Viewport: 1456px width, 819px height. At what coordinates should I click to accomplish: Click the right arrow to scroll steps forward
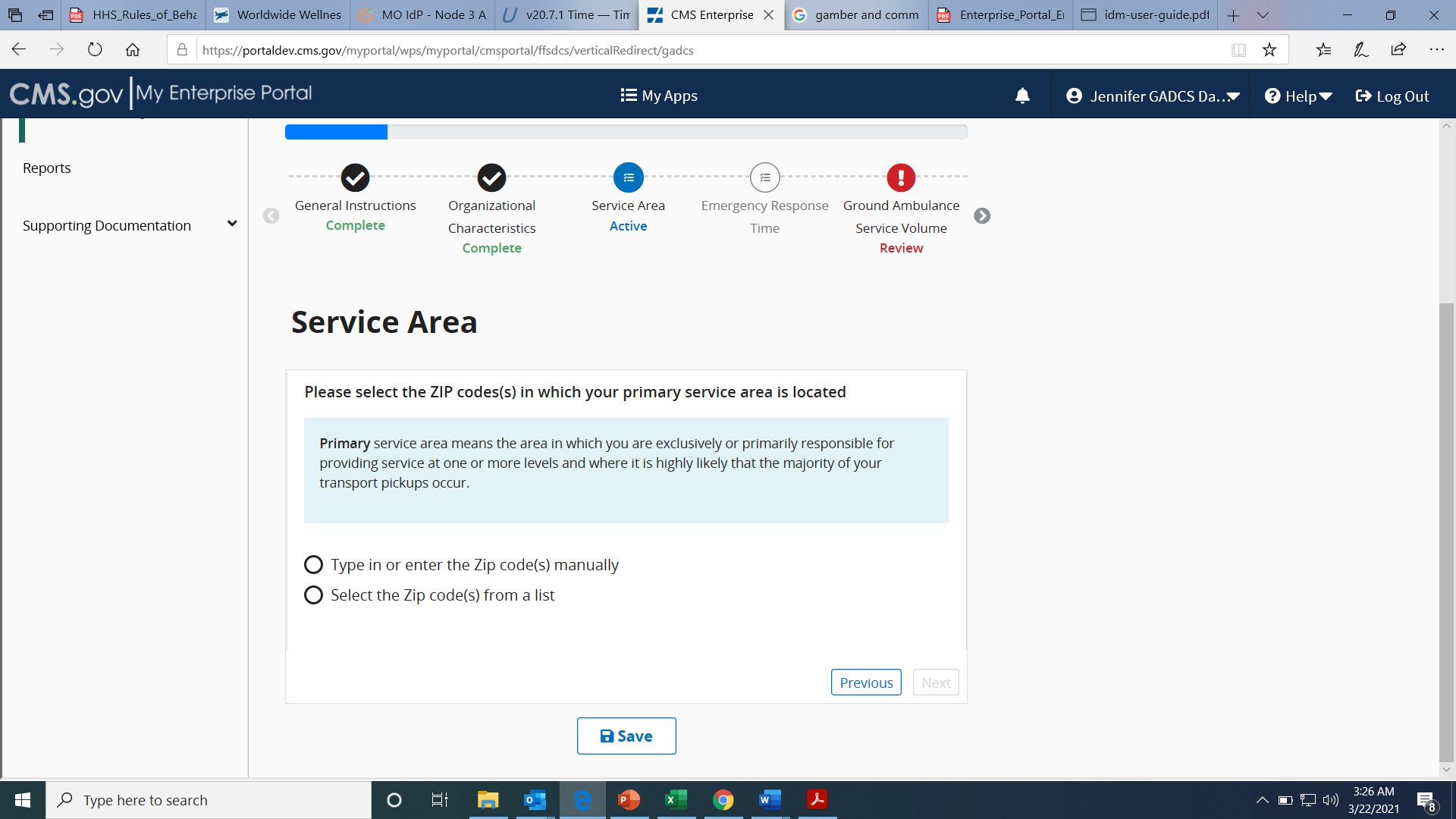982,216
